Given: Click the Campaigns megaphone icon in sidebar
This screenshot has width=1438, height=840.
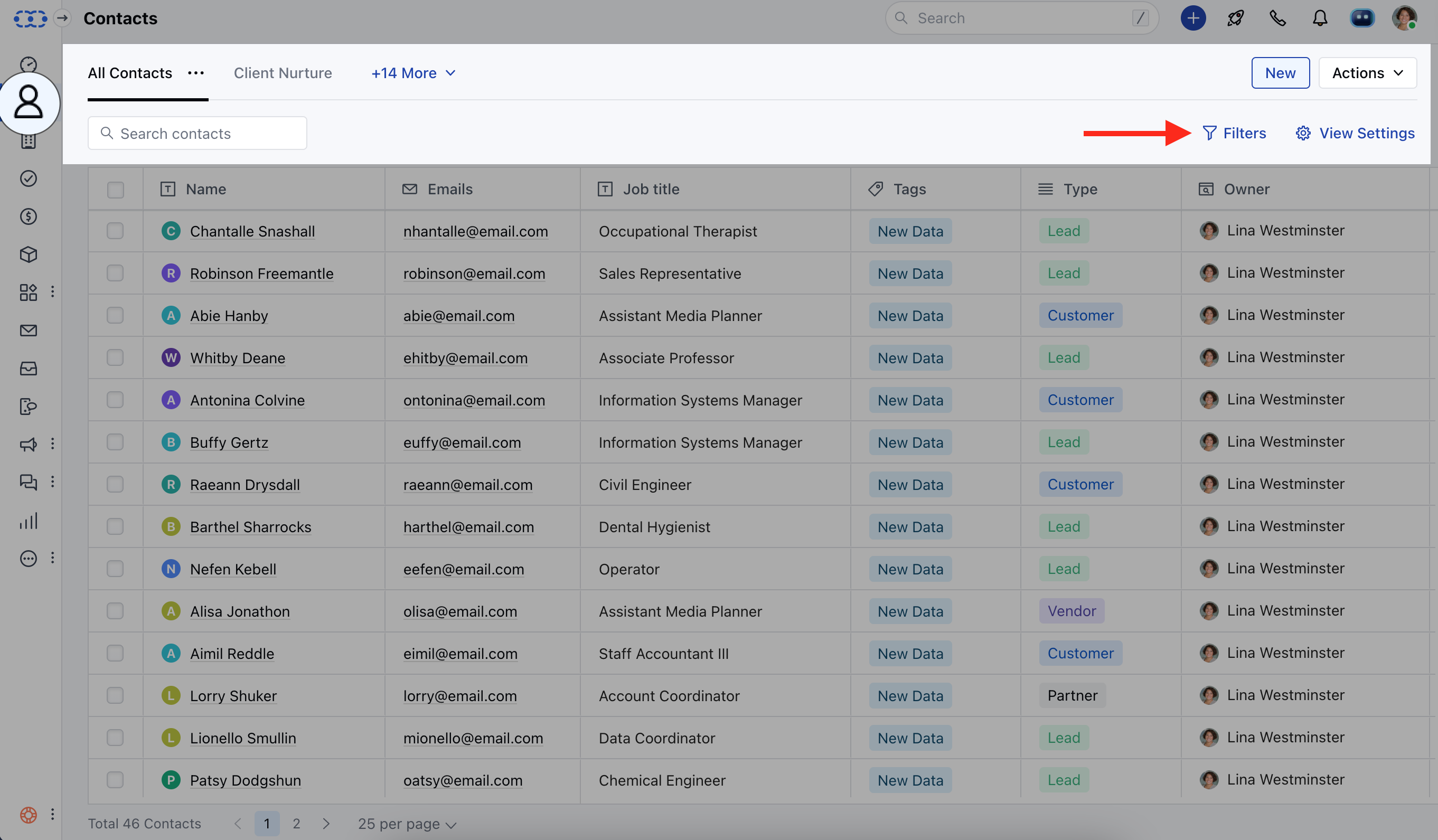Looking at the screenshot, I should coord(28,445).
